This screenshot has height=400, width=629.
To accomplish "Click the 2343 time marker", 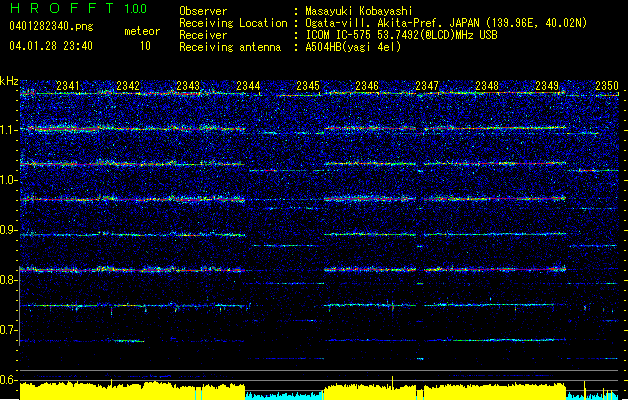I will (x=188, y=86).
